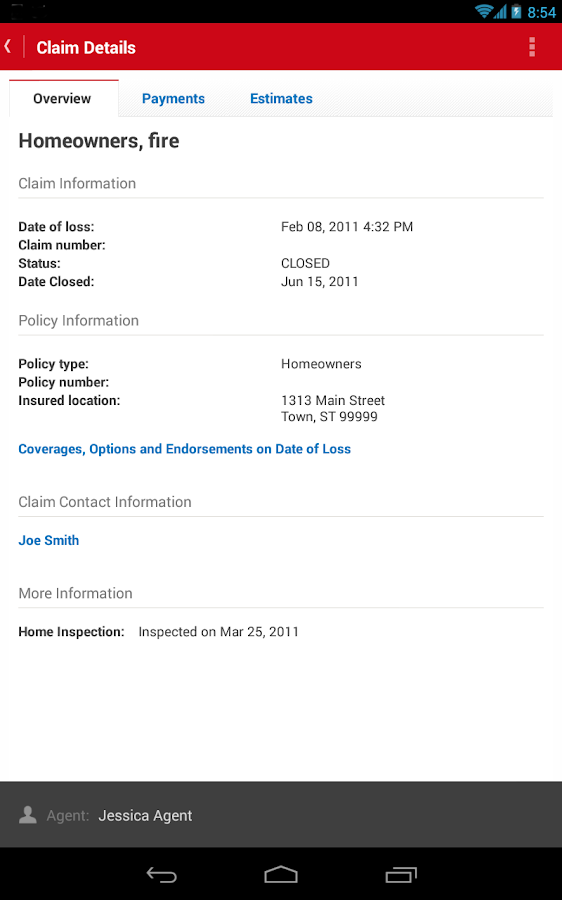Tap the Home Inspection date text

click(x=219, y=632)
